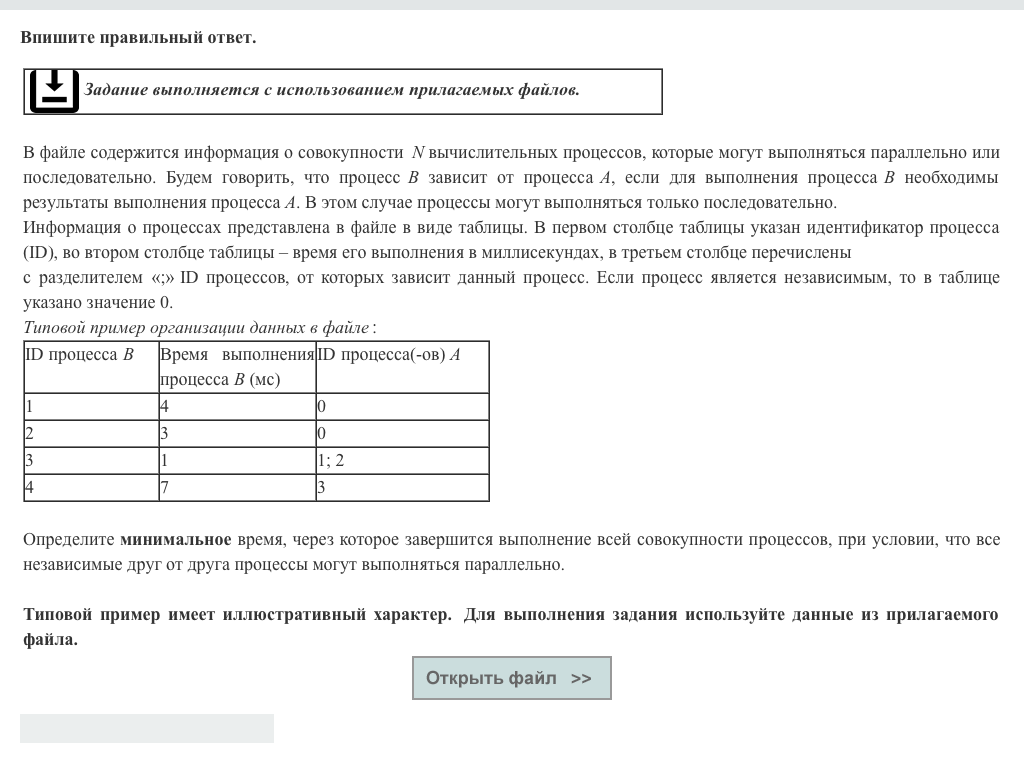The image size is (1024, 771).
Task: Click the process ID cell in row 1
Action: 90,407
